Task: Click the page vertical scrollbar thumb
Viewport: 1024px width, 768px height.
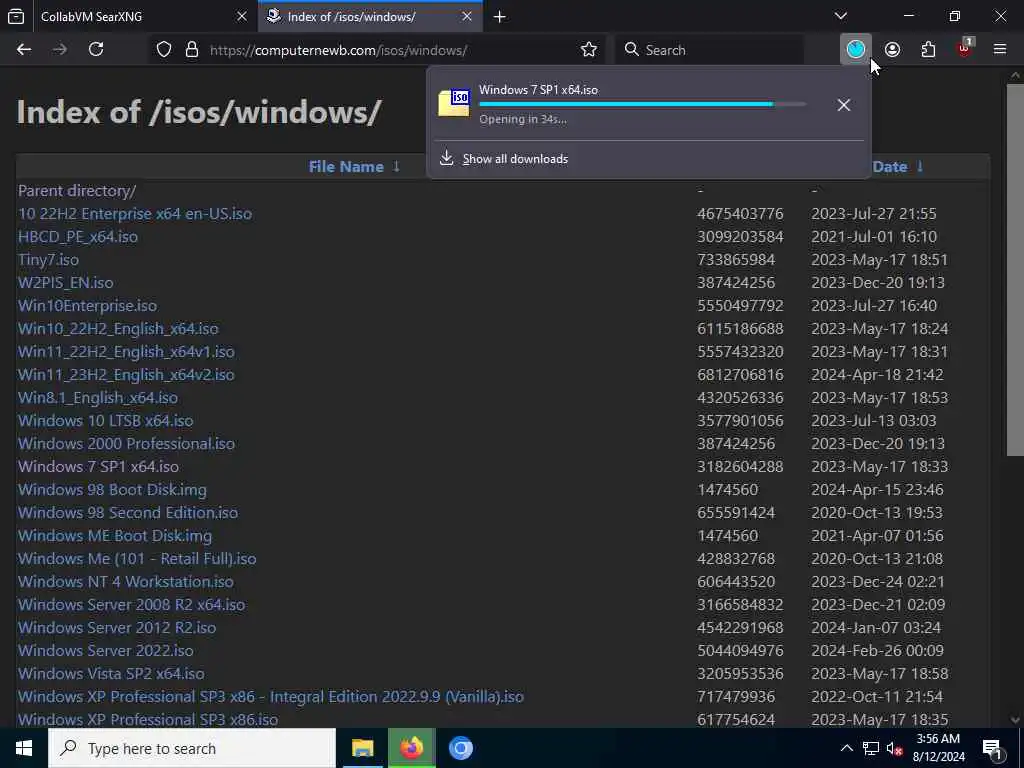Action: (1015, 270)
